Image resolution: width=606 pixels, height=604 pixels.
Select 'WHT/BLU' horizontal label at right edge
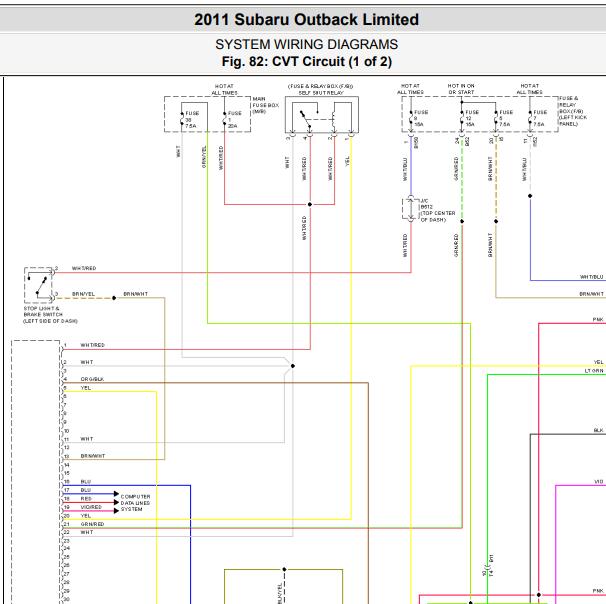click(592, 277)
